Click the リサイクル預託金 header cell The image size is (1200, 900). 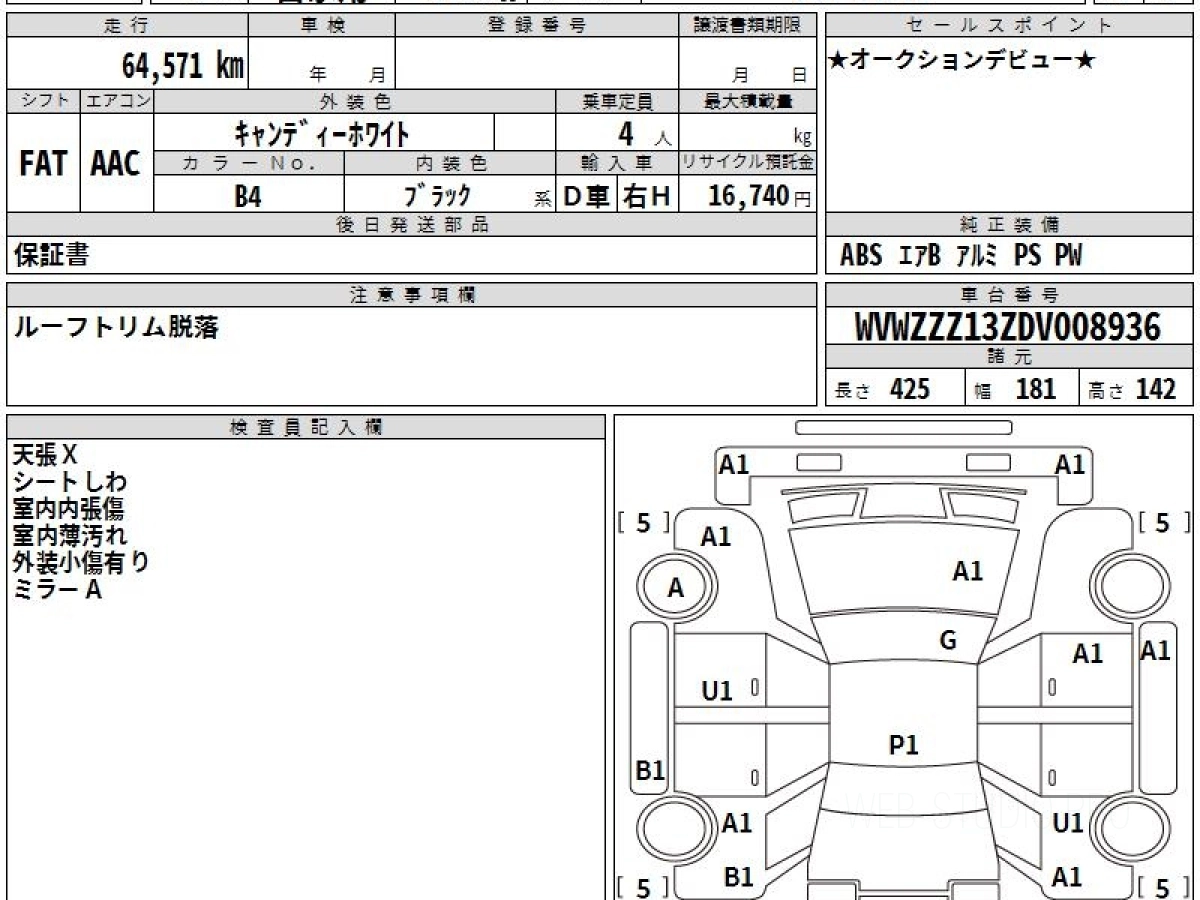tap(747, 163)
